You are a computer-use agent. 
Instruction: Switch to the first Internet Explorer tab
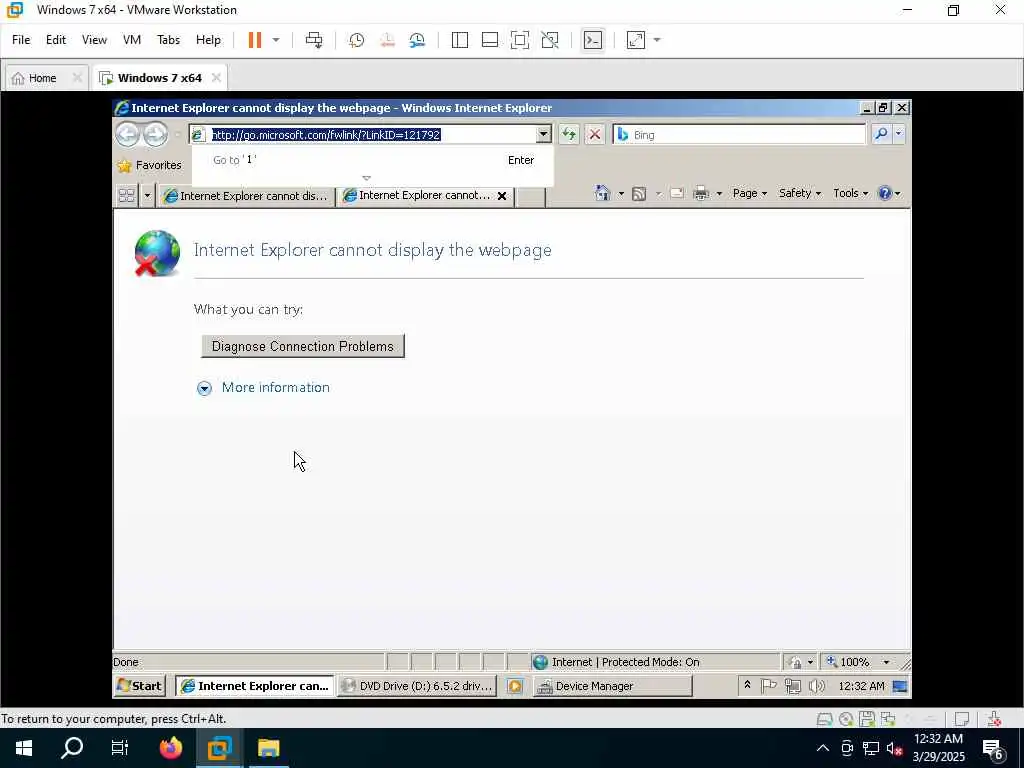tap(246, 196)
